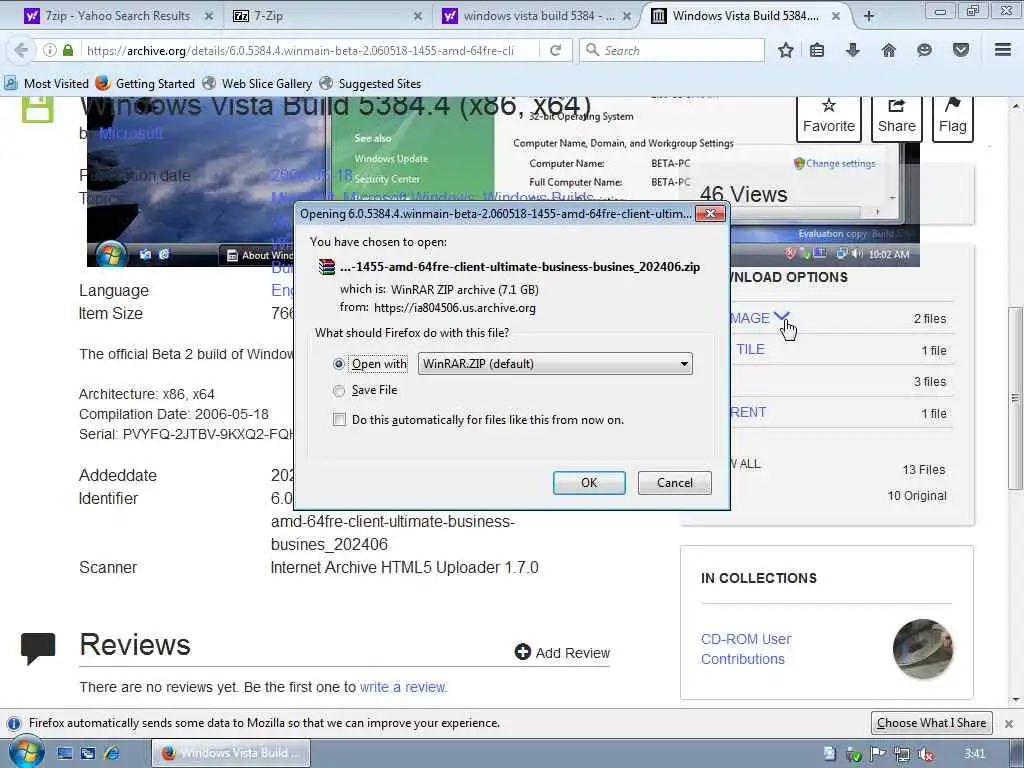The image size is (1024, 768).
Task: Click Choose What I Share button
Action: click(x=931, y=723)
